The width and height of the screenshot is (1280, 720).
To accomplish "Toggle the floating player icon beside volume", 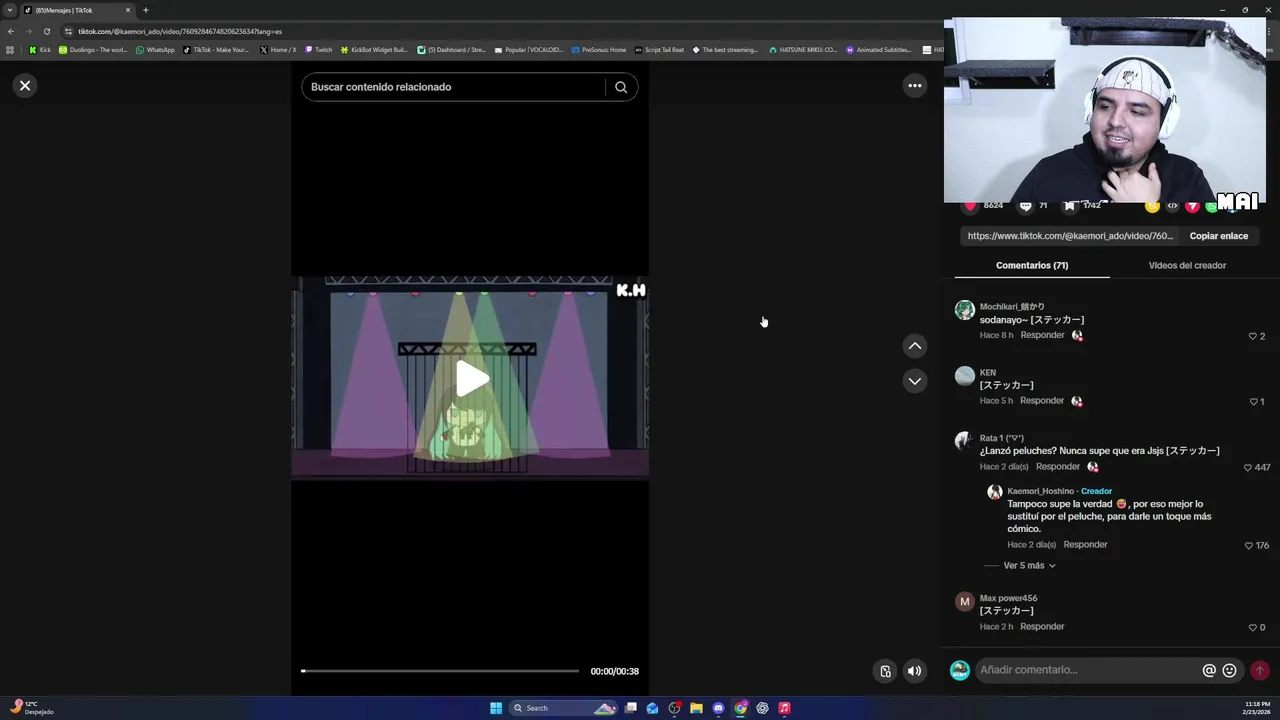I will [885, 671].
